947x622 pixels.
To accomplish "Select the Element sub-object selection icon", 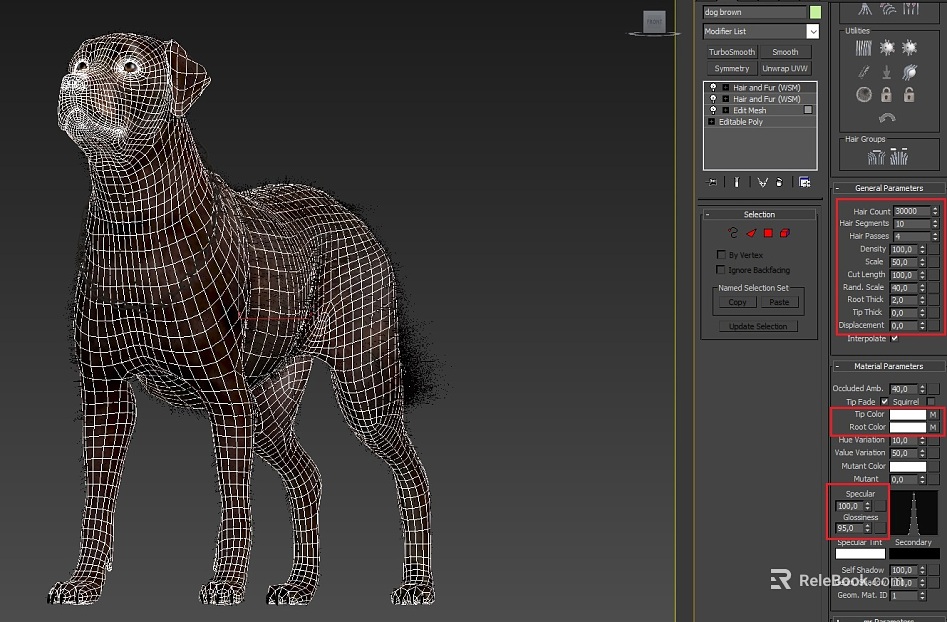I will click(x=785, y=233).
